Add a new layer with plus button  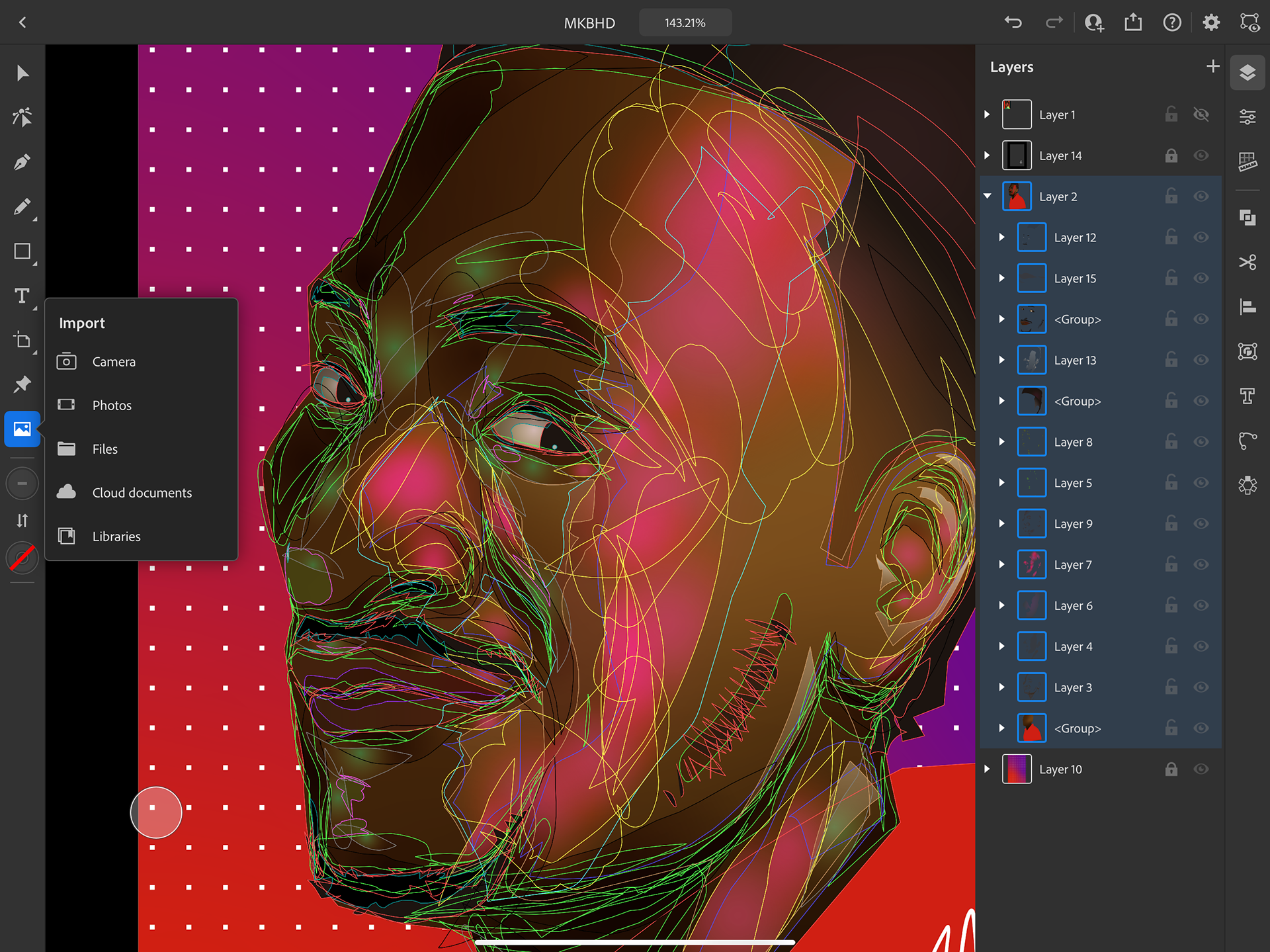[1212, 66]
